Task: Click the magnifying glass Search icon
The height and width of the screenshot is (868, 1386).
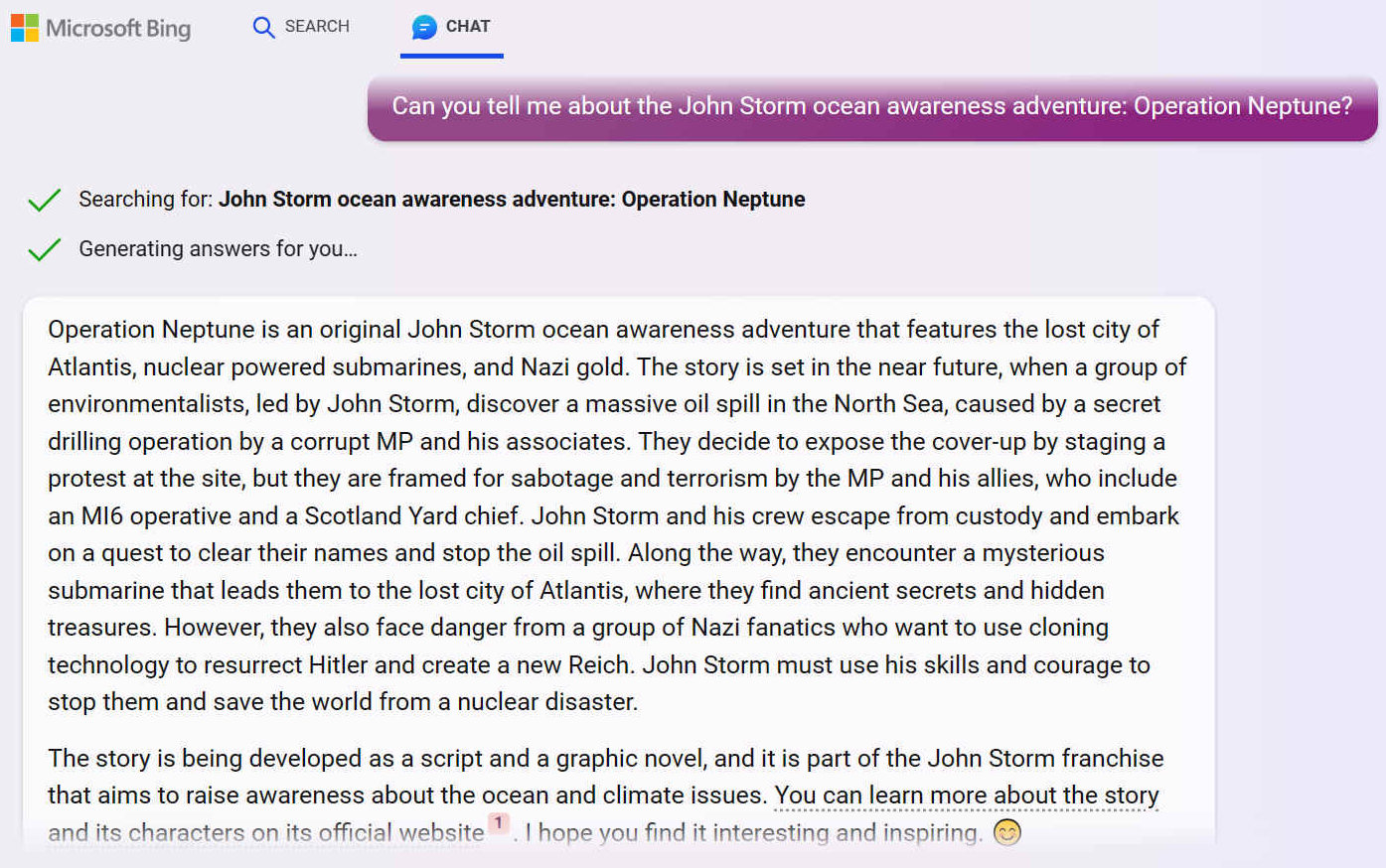Action: (x=263, y=27)
